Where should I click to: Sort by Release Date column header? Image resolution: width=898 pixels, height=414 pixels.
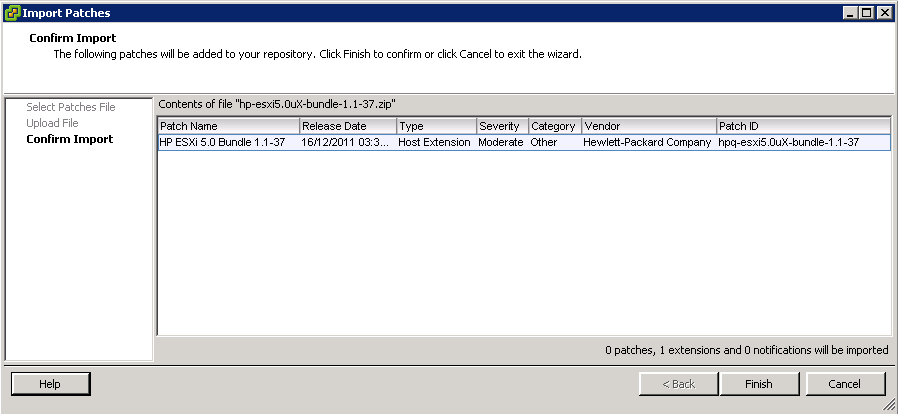point(348,126)
